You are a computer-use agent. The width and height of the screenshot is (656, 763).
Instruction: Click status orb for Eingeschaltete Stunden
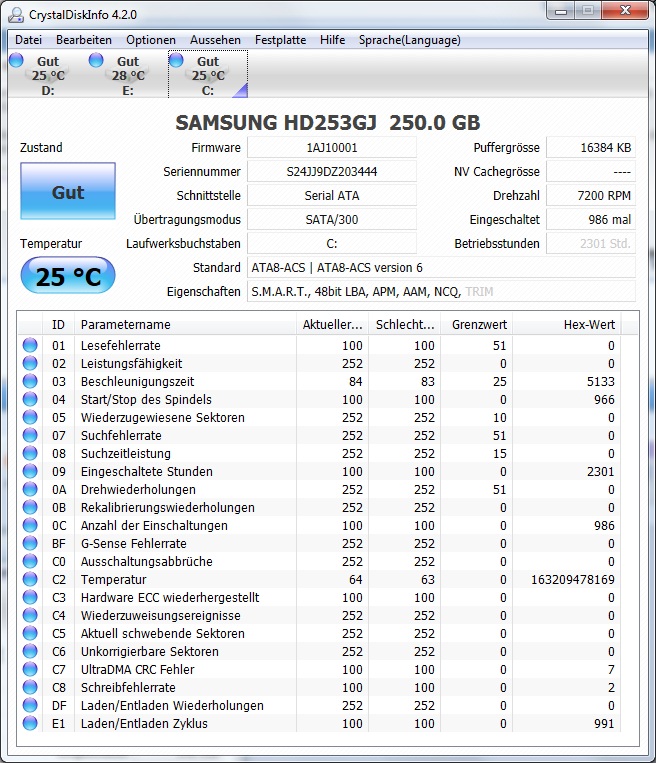pyautogui.click(x=30, y=471)
